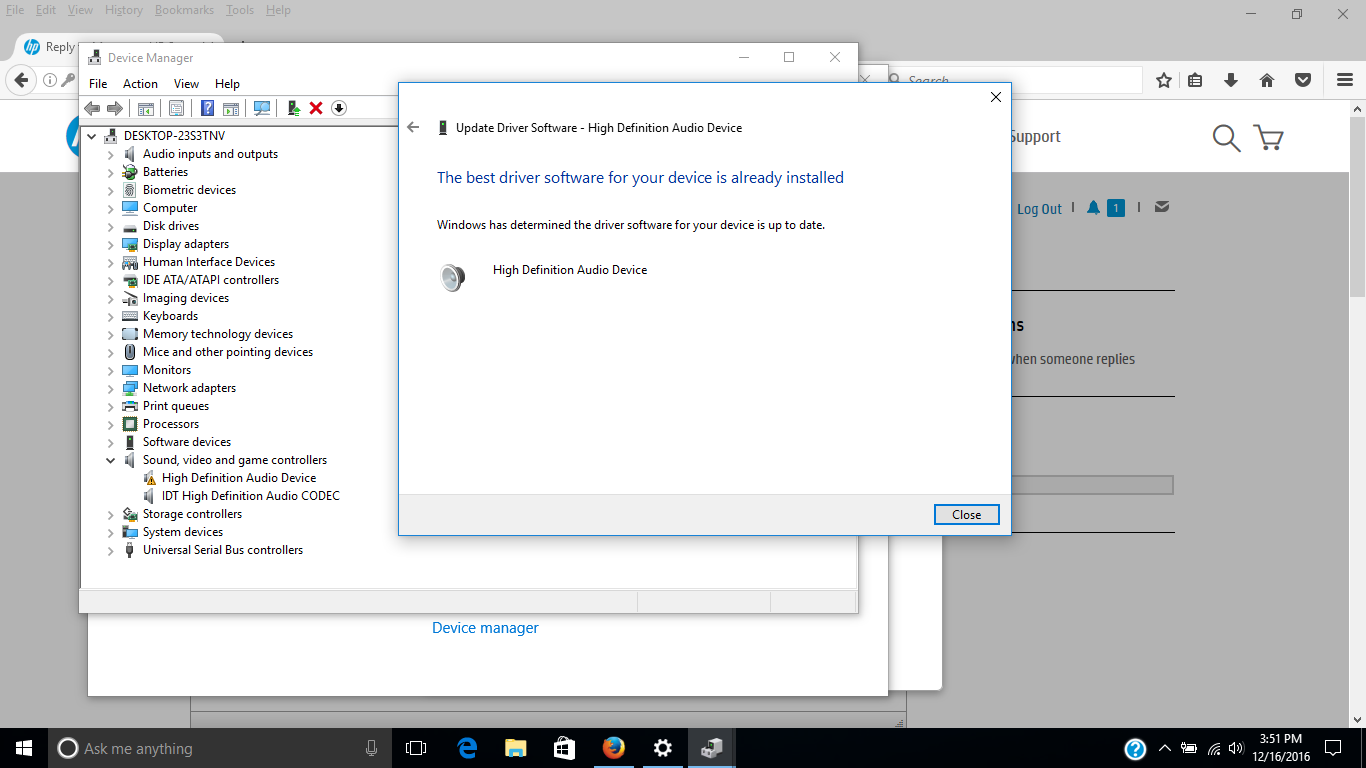Expand the Network adapters node

111,388
